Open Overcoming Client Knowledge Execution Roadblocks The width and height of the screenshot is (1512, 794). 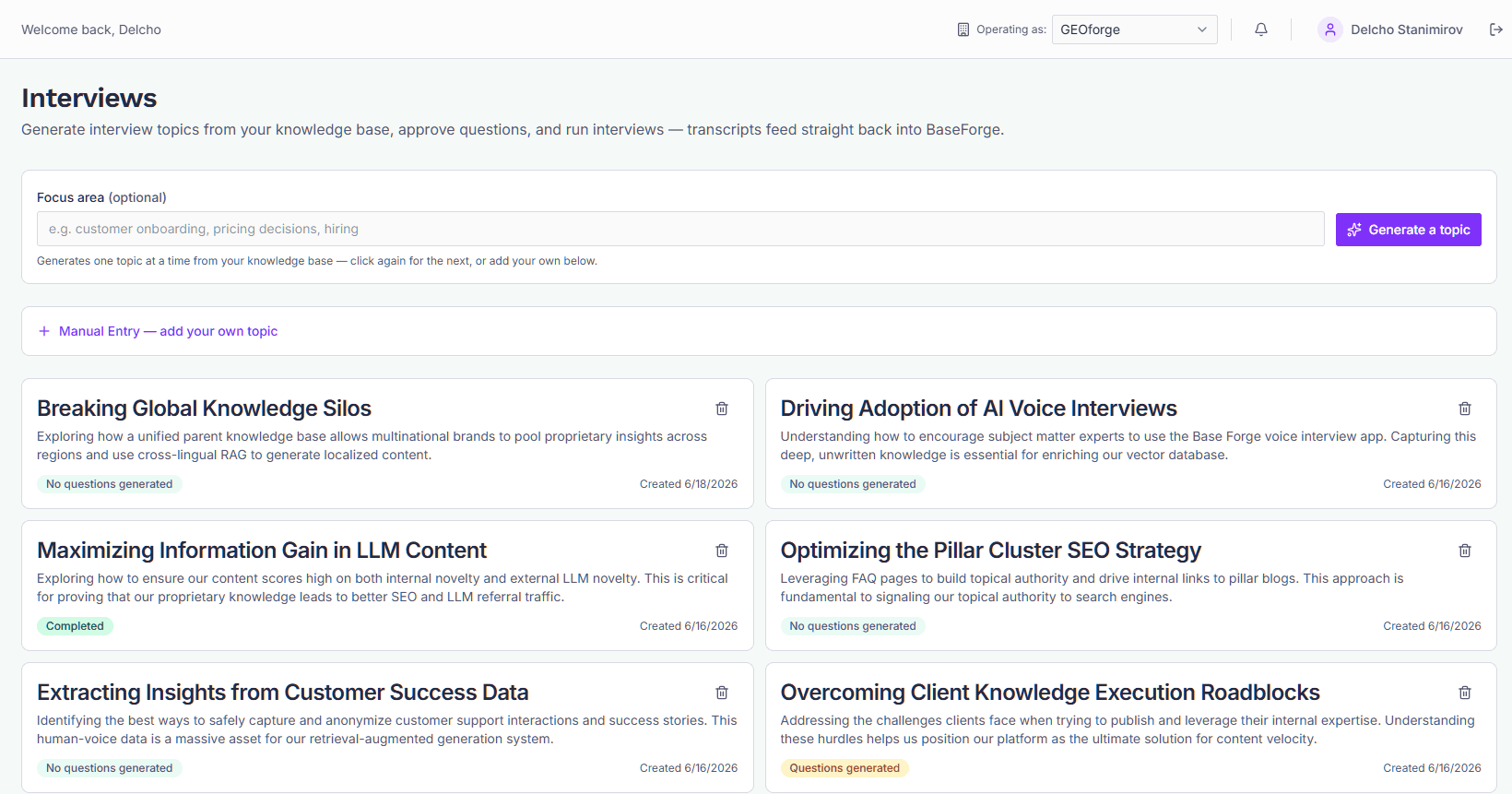coord(1050,693)
